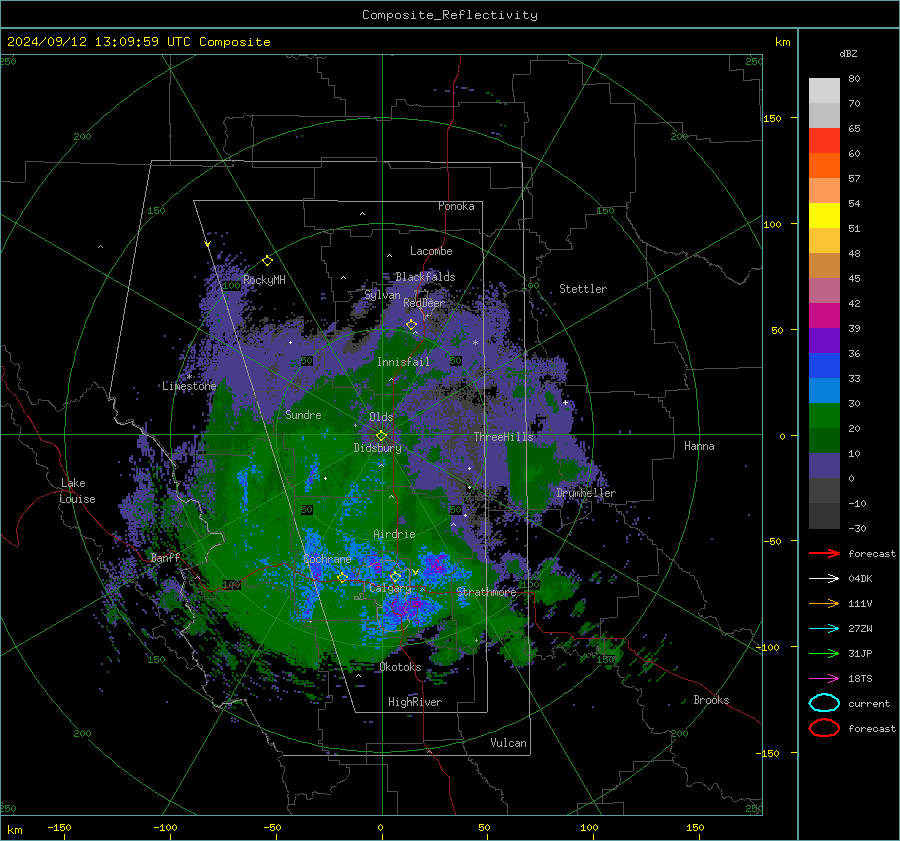Click the 2024/09/12 13:09:59 UTC timestamp
Viewport: 900px width, 841px height.
click(x=91, y=42)
